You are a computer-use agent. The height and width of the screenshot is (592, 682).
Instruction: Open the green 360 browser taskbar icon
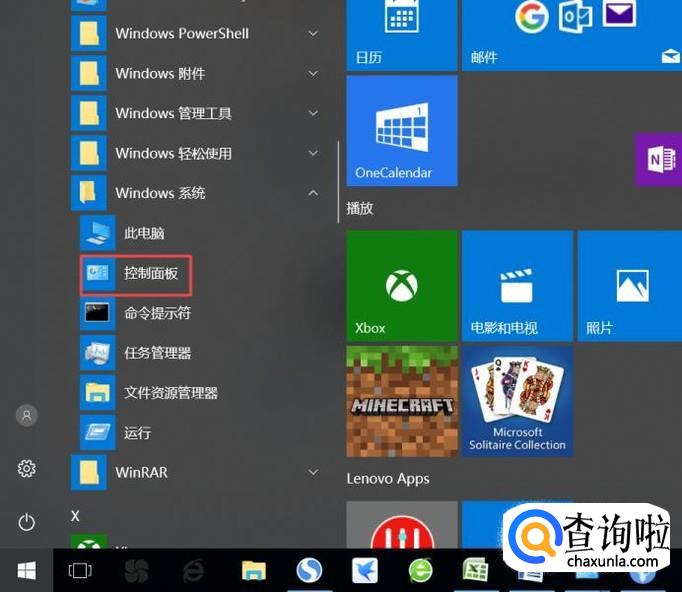point(420,570)
